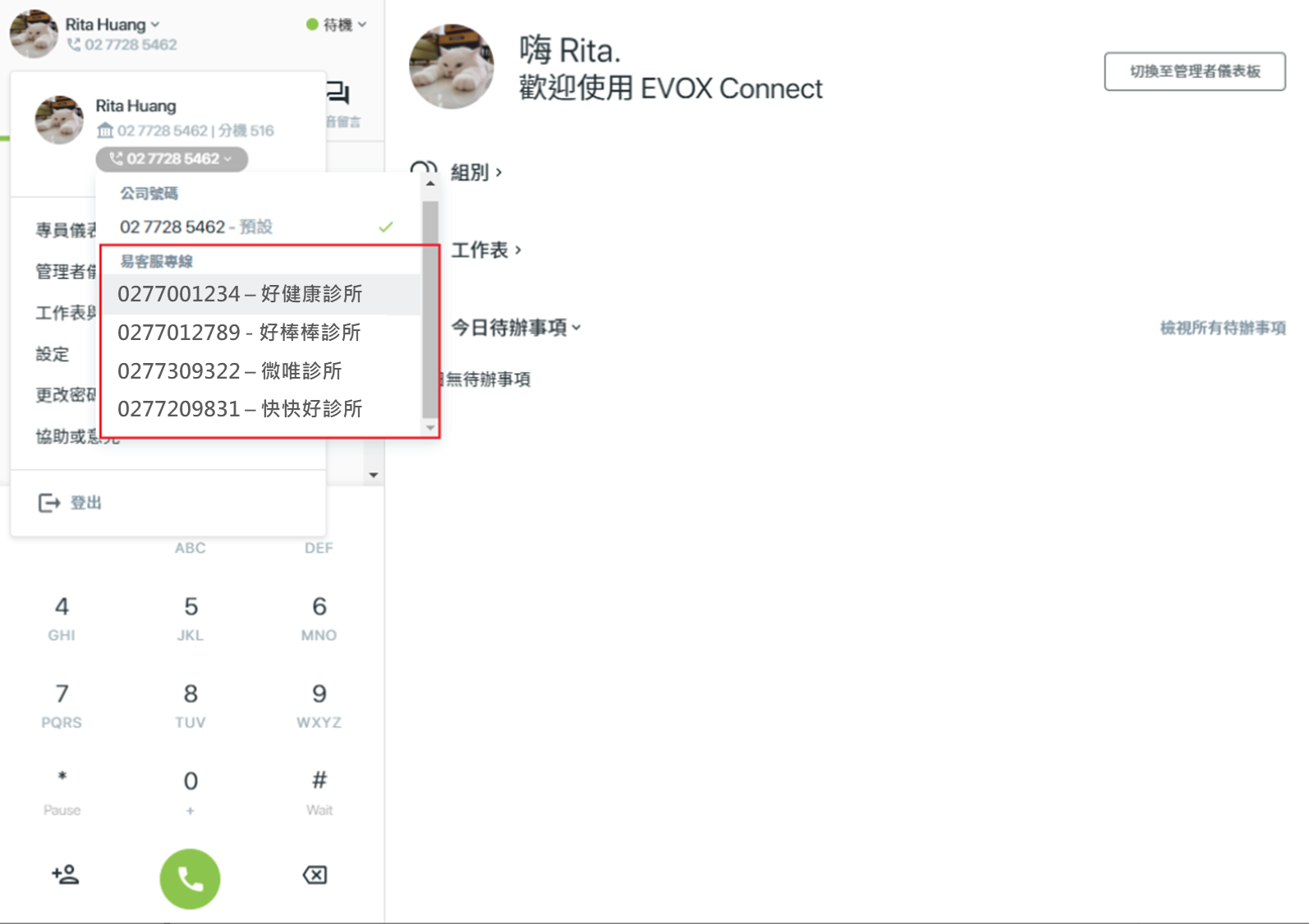Click the add contact icon
Screen dimensions: 1309x924
(x=65, y=874)
